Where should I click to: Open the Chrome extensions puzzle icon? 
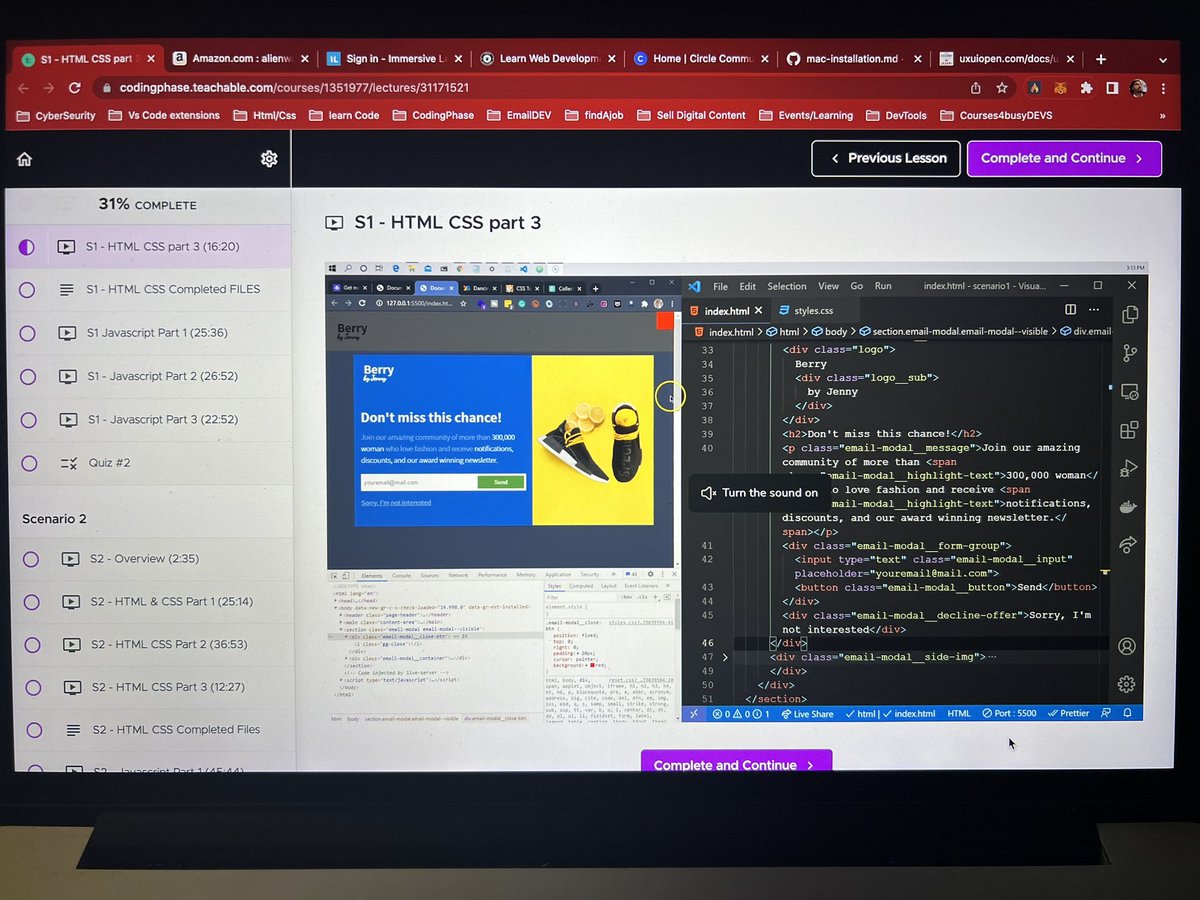pyautogui.click(x=1086, y=88)
